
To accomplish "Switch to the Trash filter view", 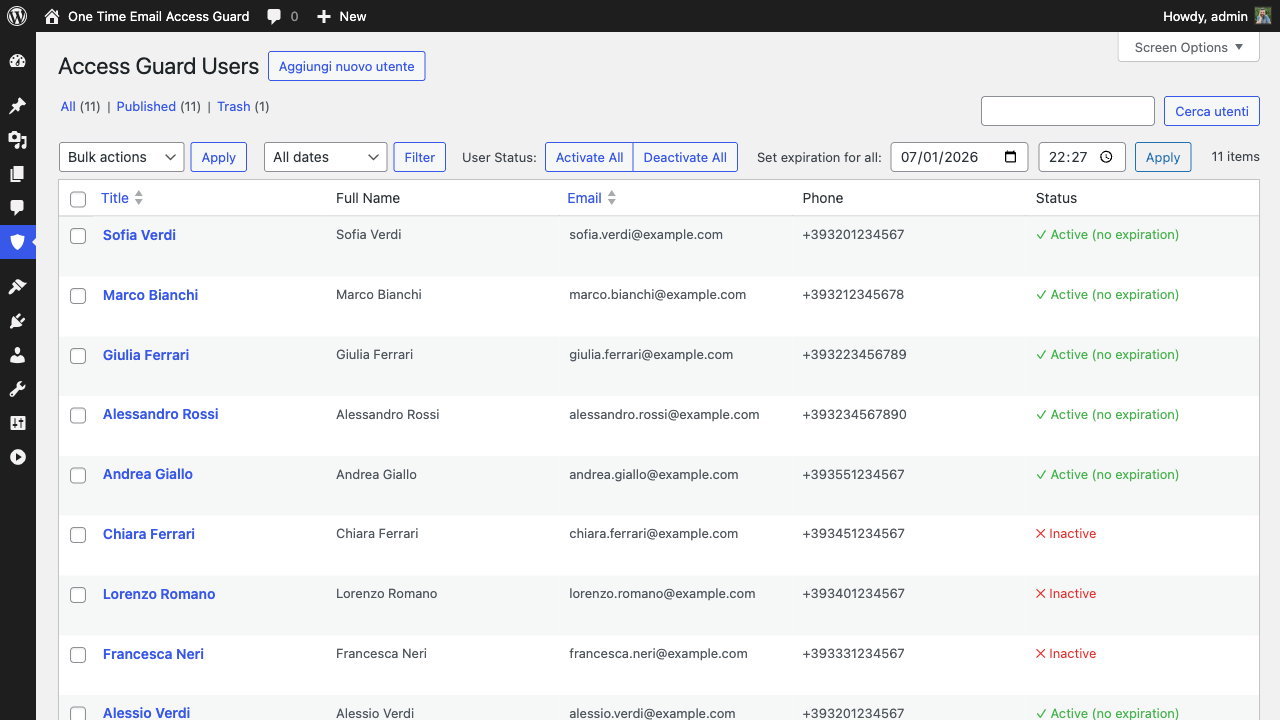I will click(233, 106).
